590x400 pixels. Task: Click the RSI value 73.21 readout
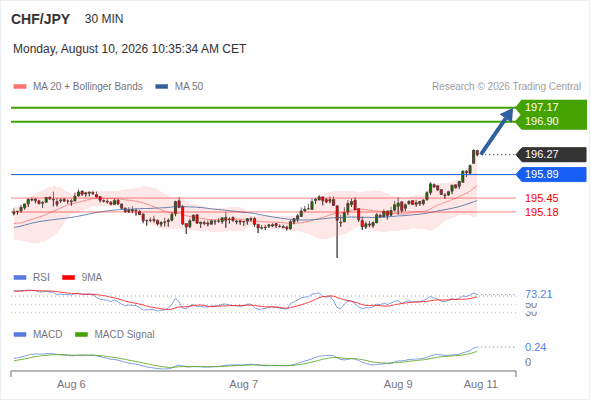pos(538,294)
